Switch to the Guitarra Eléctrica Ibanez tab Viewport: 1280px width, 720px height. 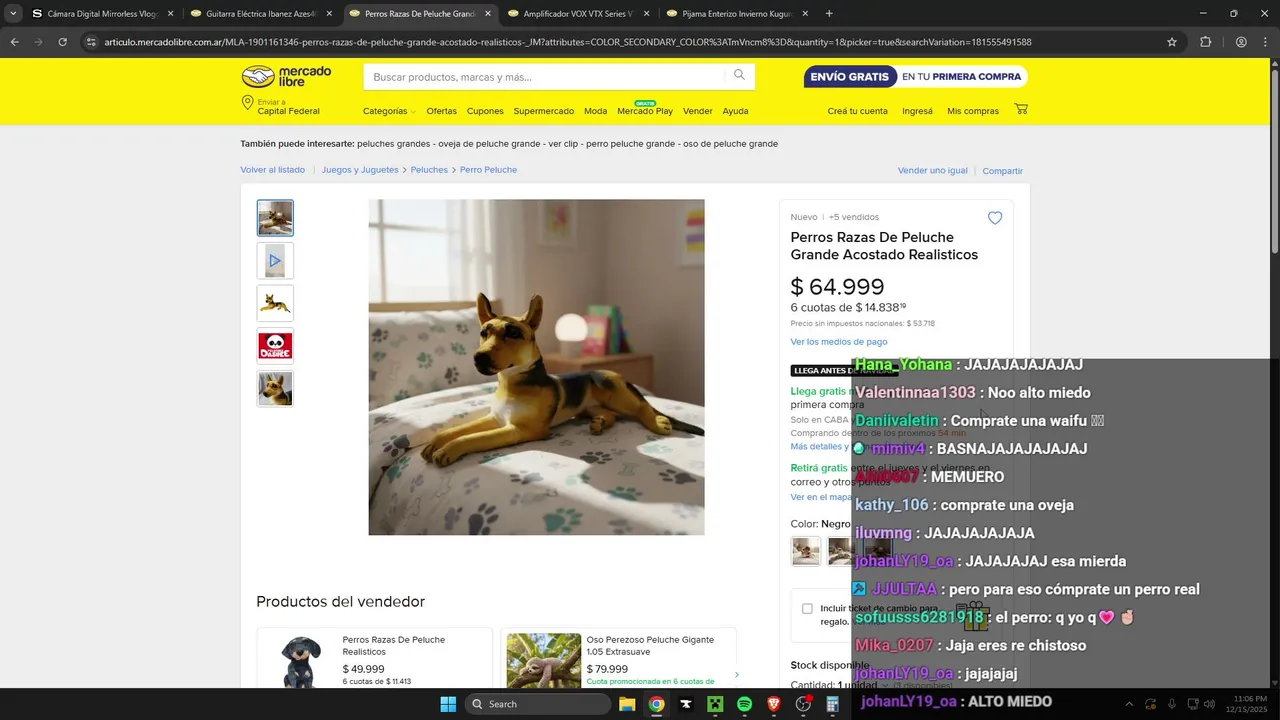[x=263, y=14]
